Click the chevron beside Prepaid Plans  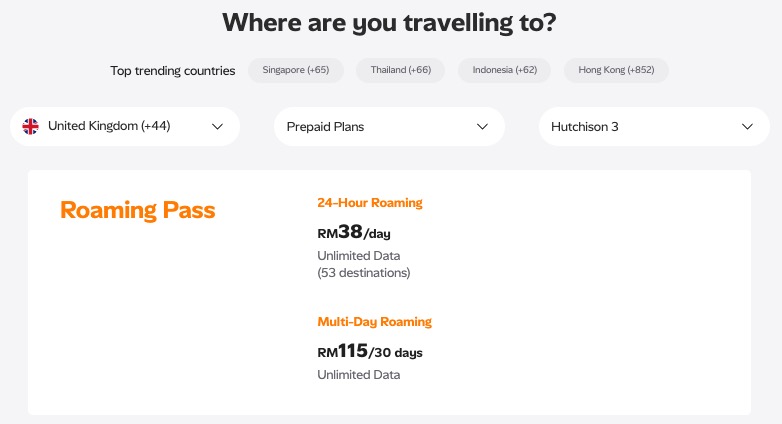tap(482, 127)
